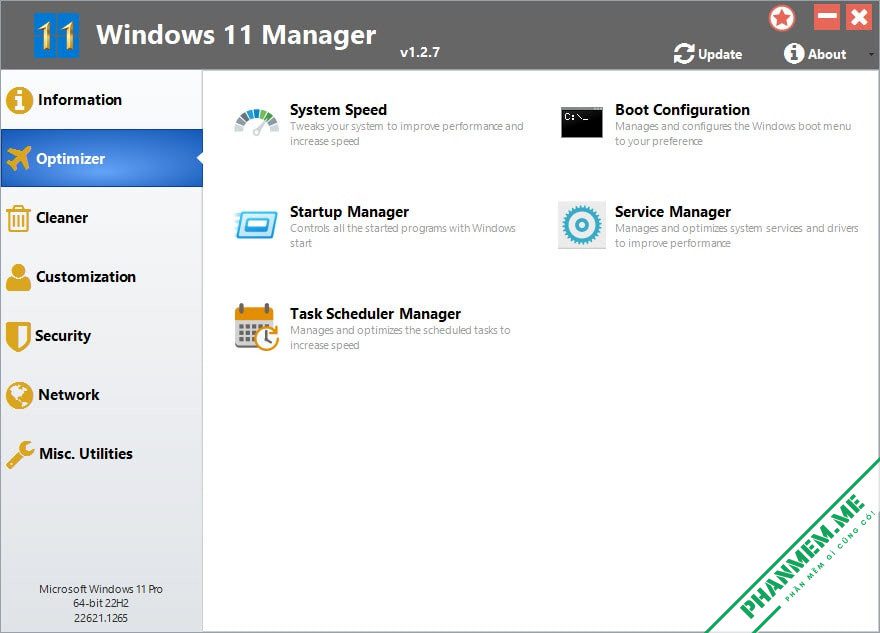Viewport: 880px width, 633px height.
Task: Click the Update refresh arrows icon
Action: point(684,54)
